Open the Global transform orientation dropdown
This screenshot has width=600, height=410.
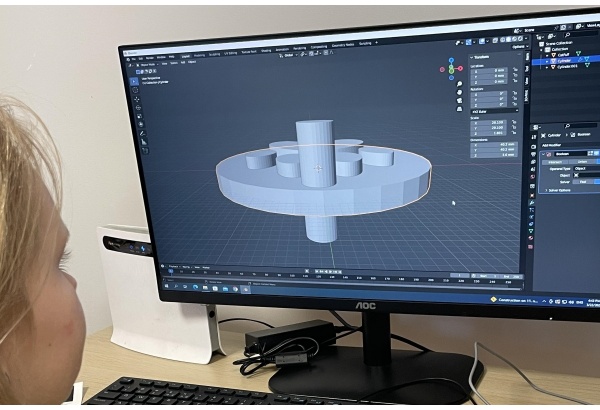[289, 55]
